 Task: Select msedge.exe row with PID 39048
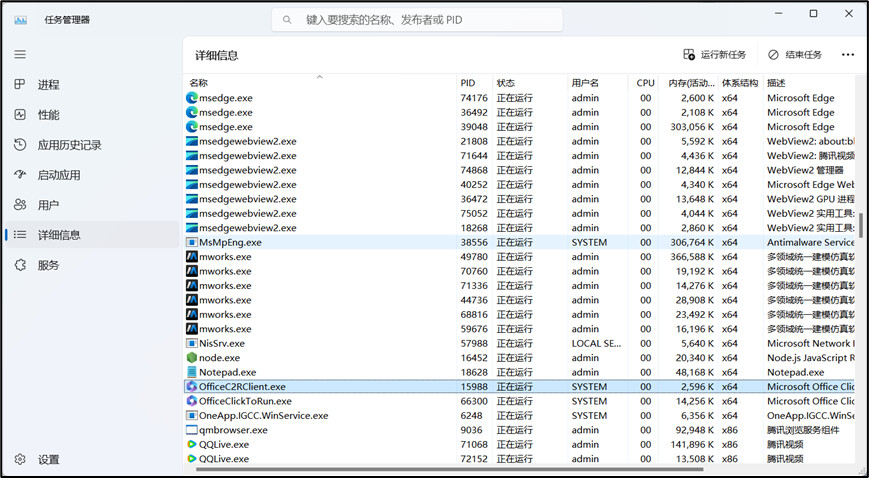(519, 126)
